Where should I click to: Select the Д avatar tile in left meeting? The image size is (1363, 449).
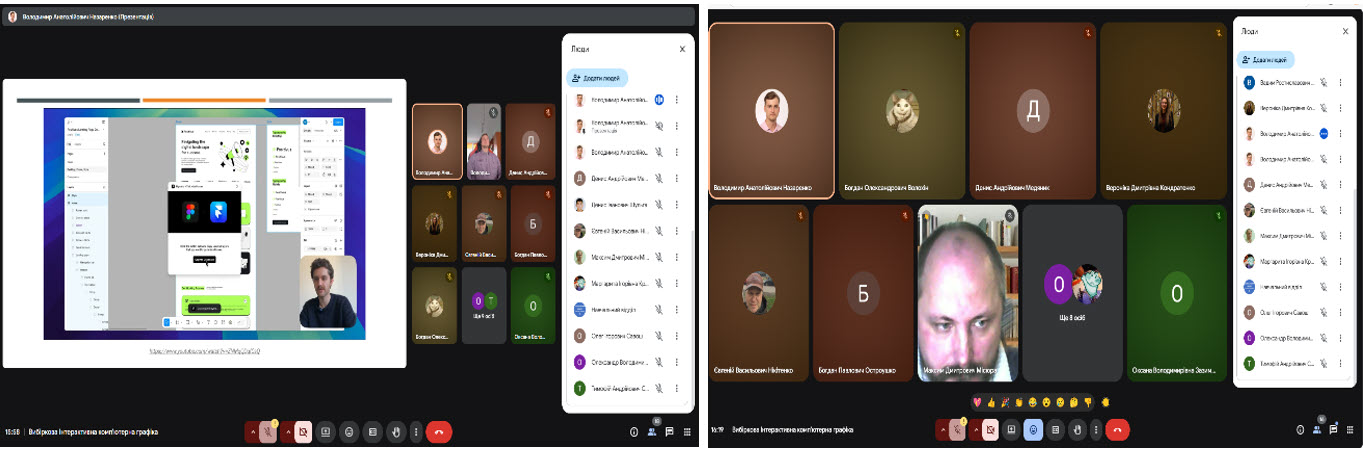point(532,141)
